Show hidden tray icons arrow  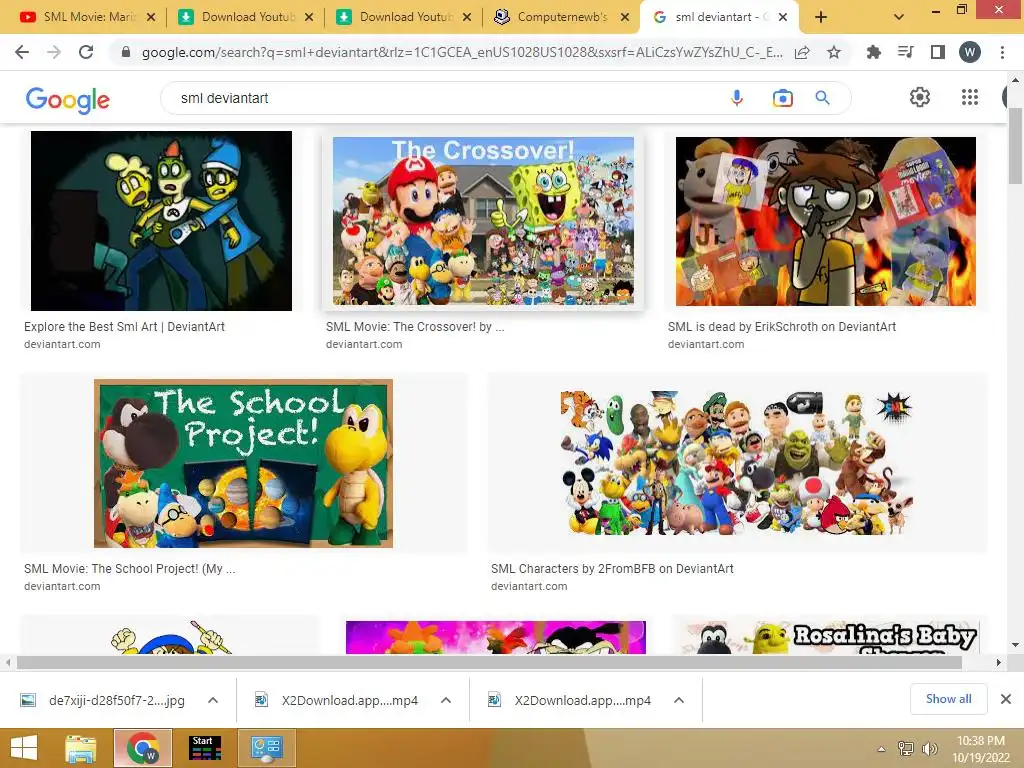(x=882, y=749)
